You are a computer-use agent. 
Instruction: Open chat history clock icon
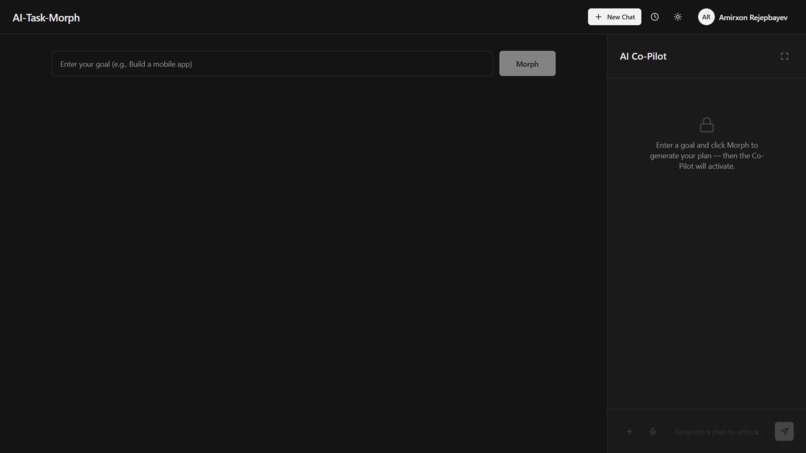[x=654, y=17]
